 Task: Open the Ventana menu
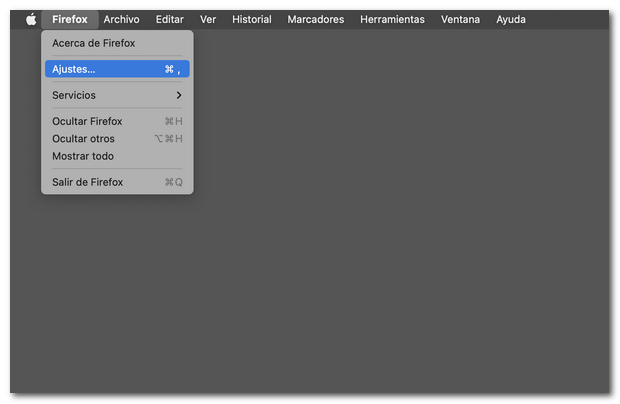(460, 19)
